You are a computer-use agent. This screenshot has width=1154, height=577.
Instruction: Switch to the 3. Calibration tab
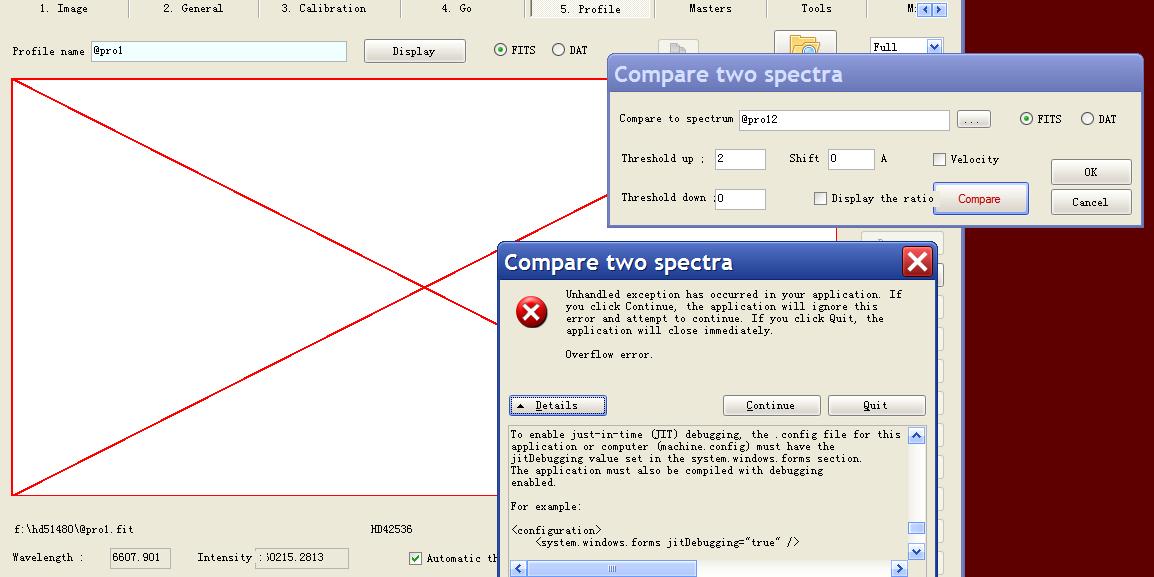tap(323, 8)
